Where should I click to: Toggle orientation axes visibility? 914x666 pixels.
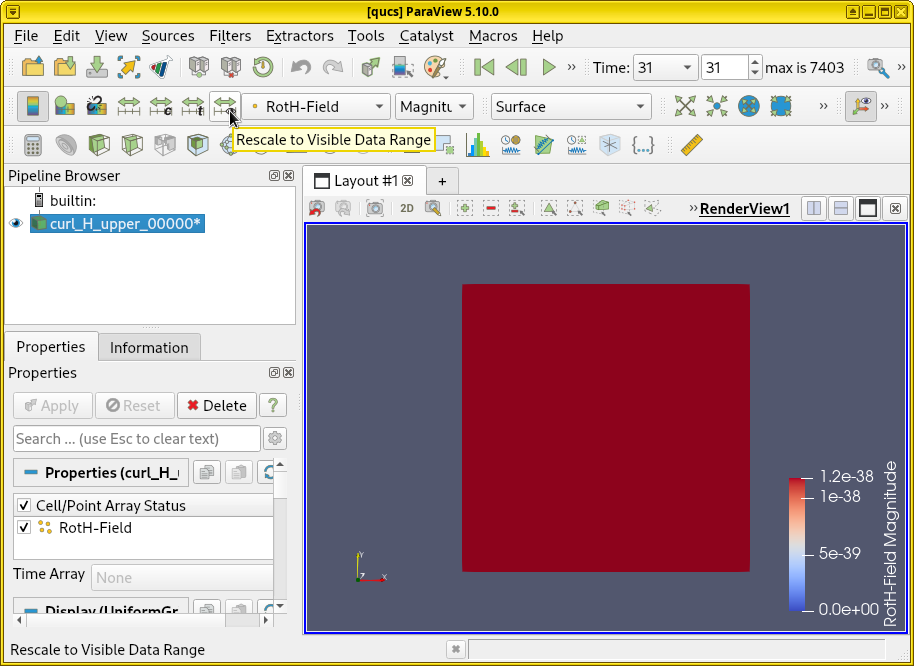[859, 106]
